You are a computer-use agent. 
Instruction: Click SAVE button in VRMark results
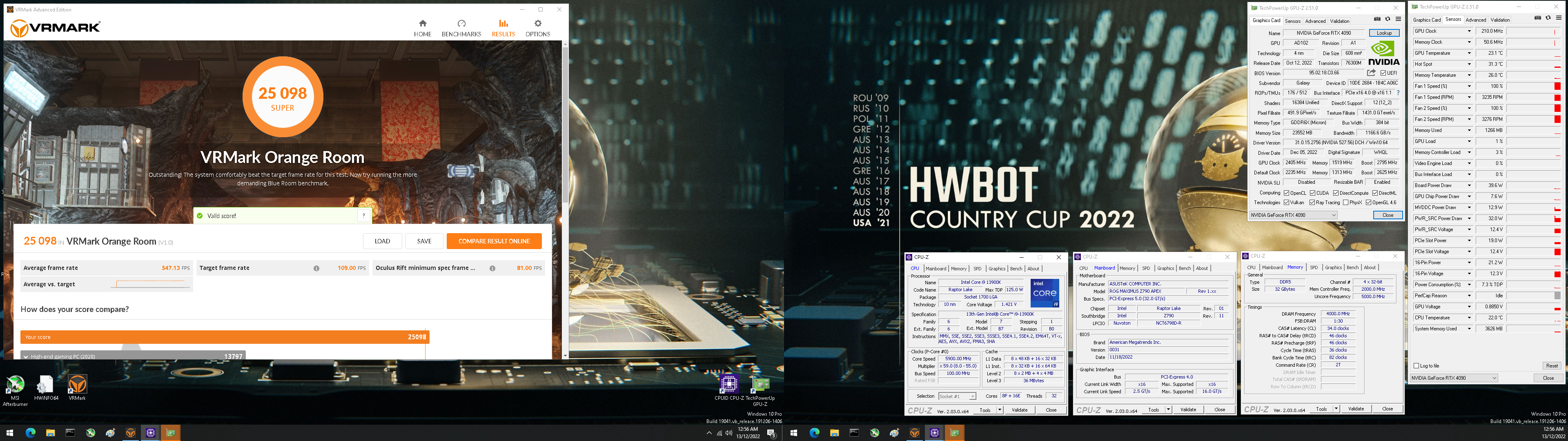point(424,241)
